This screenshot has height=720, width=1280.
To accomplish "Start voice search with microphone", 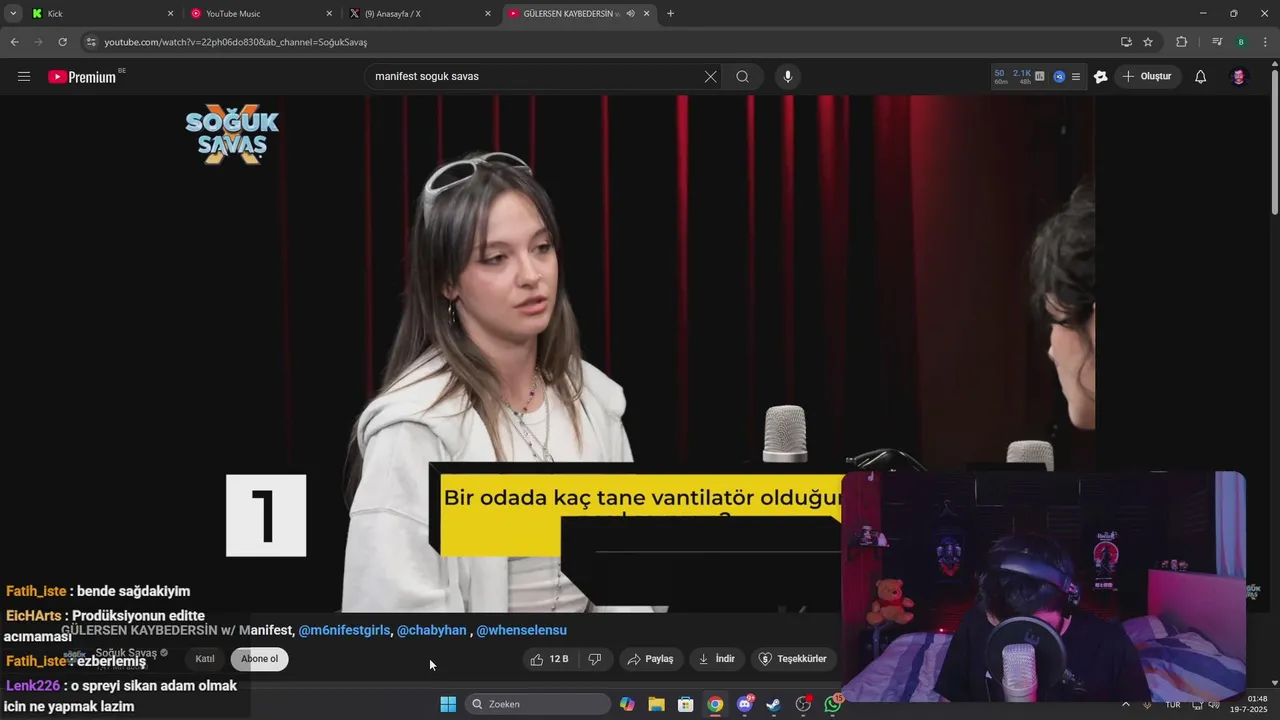I will coord(787,77).
